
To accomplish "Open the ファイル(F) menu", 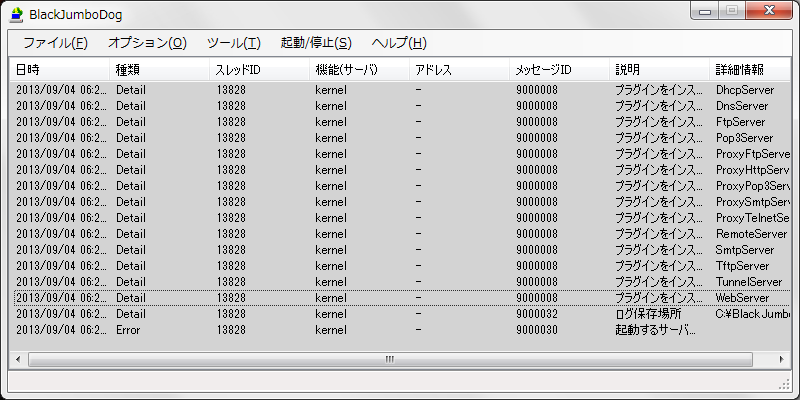I will coord(56,43).
